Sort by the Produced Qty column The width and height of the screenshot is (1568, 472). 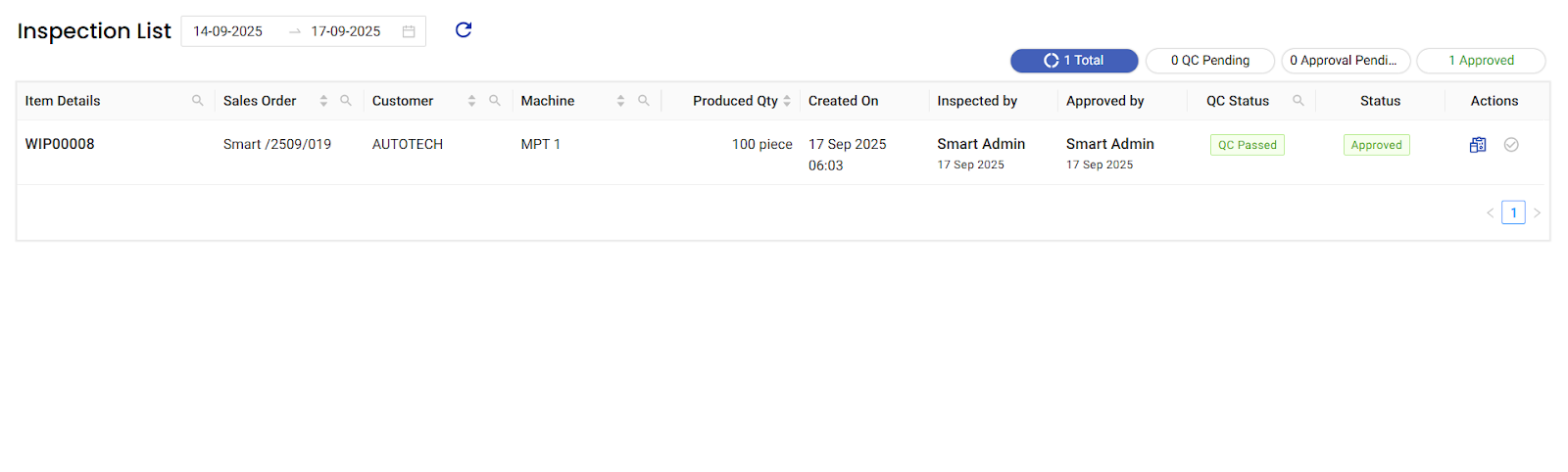787,101
